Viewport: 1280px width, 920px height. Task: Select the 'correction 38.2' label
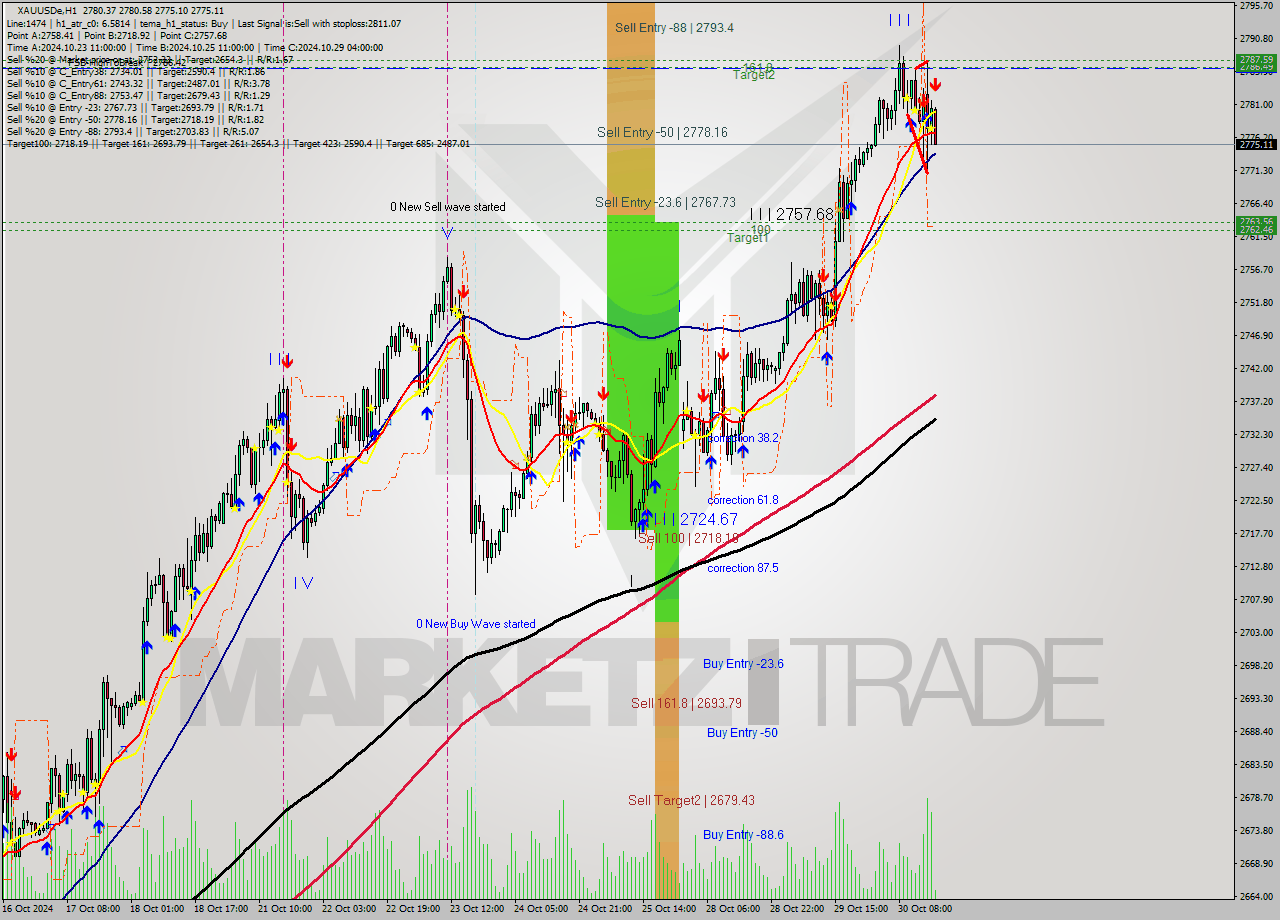pyautogui.click(x=743, y=438)
